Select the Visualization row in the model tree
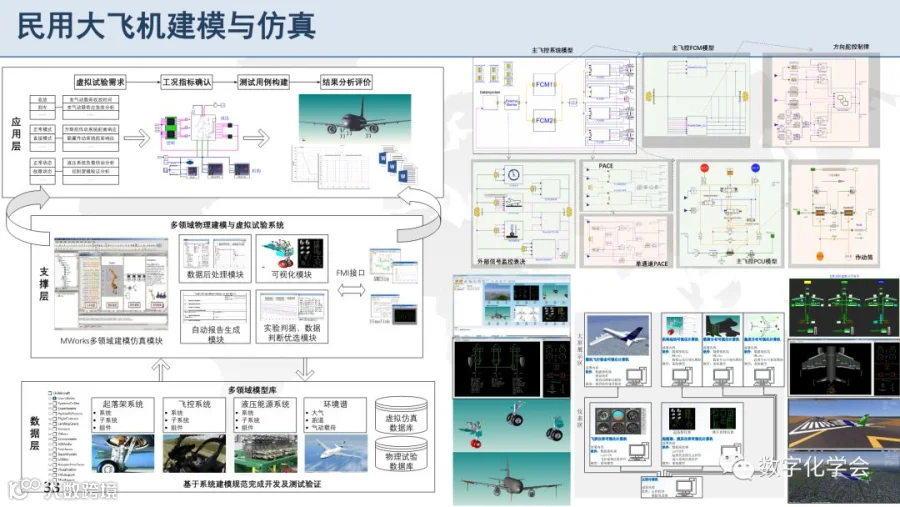Viewport: 900px width, 507px height. pyautogui.click(x=64, y=470)
